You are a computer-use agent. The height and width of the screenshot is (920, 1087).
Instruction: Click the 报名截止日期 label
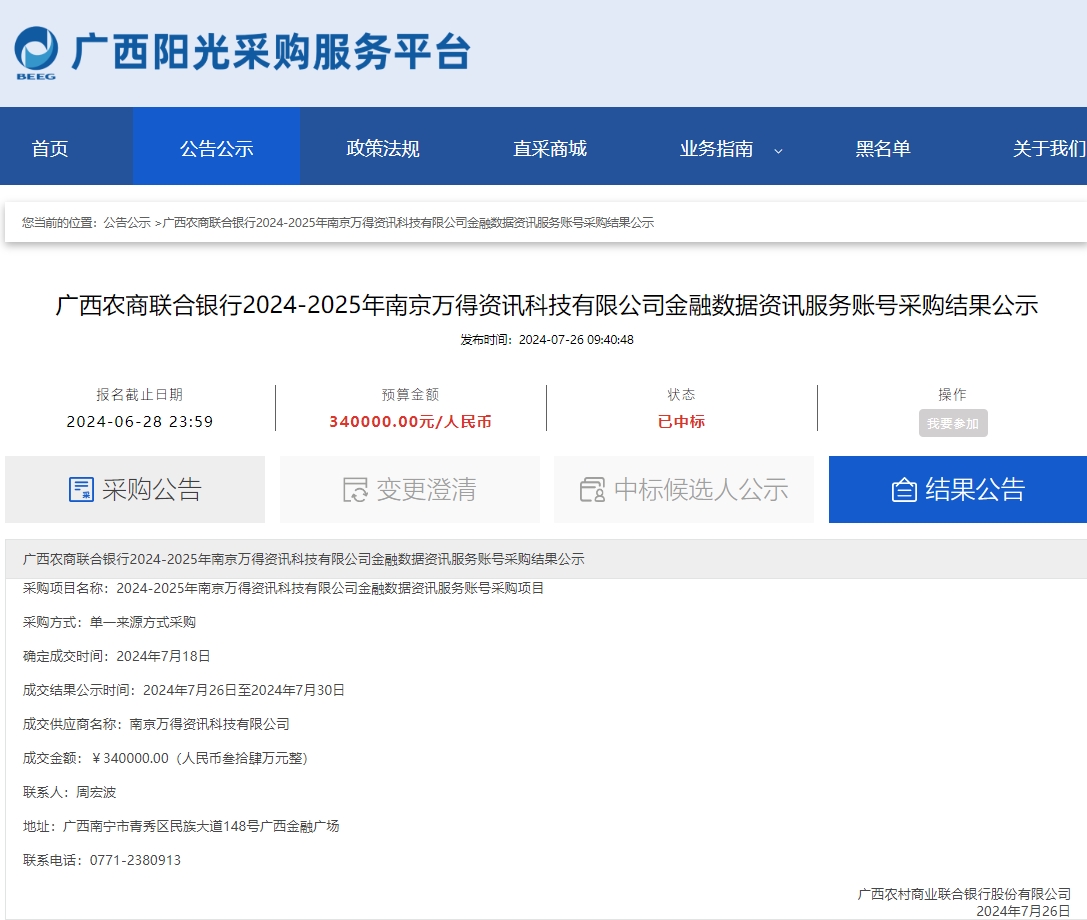click(x=139, y=394)
